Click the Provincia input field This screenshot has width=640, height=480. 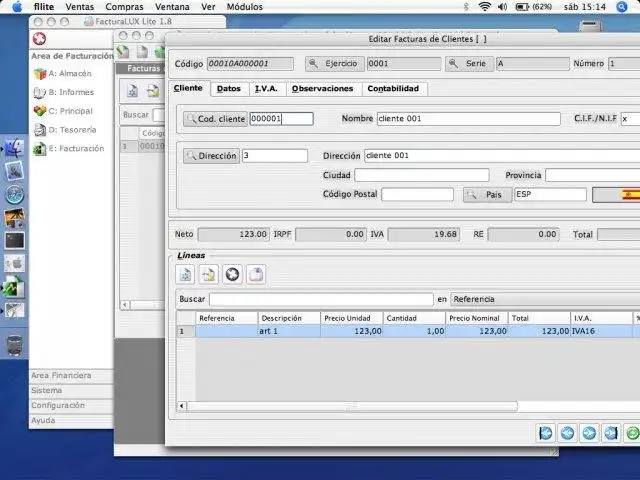point(593,175)
